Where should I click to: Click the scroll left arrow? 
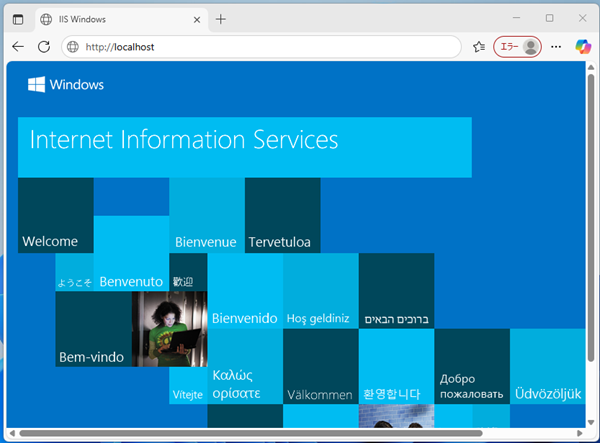12,433
